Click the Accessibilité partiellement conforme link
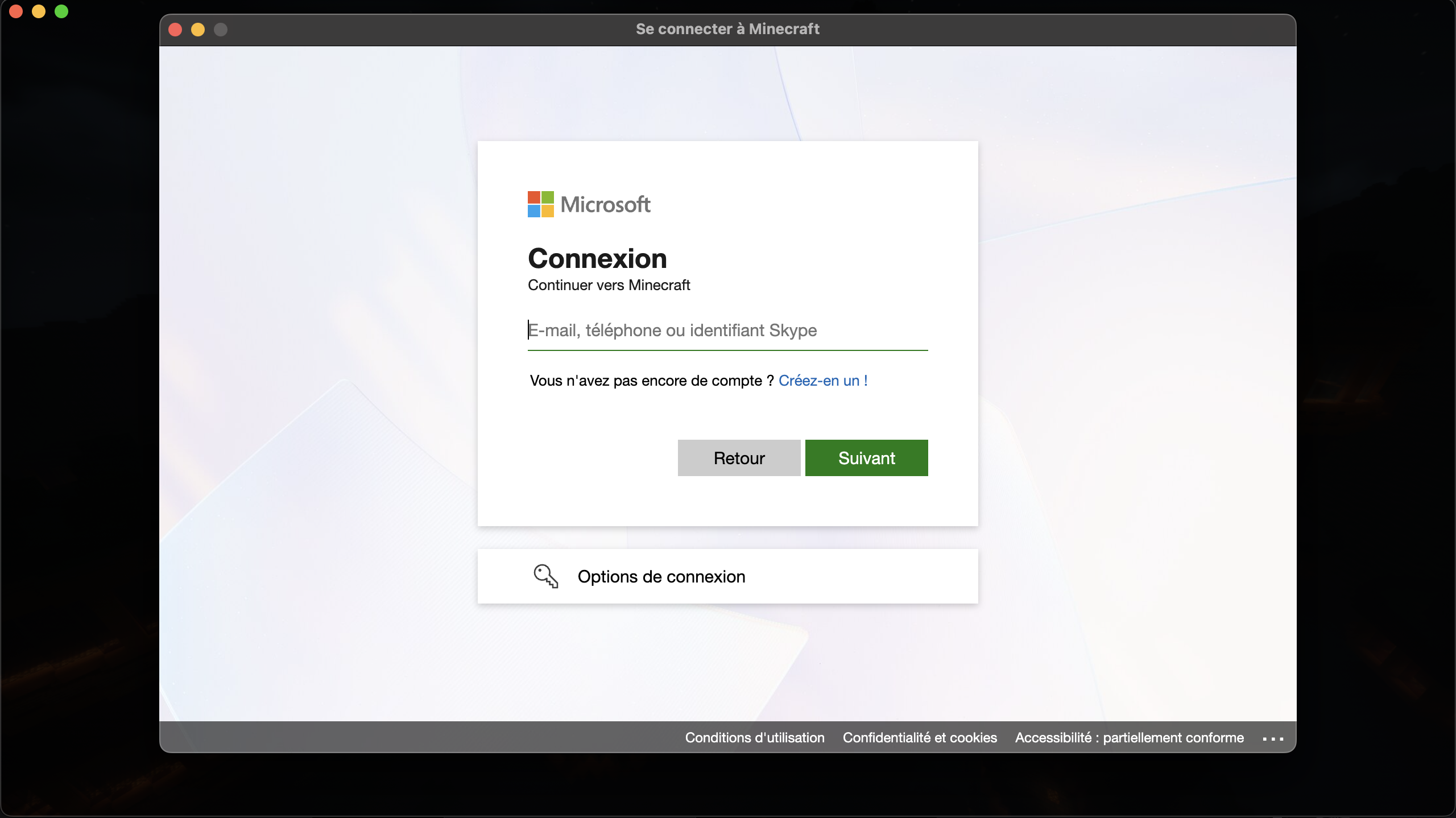The height and width of the screenshot is (818, 1456). click(x=1129, y=737)
